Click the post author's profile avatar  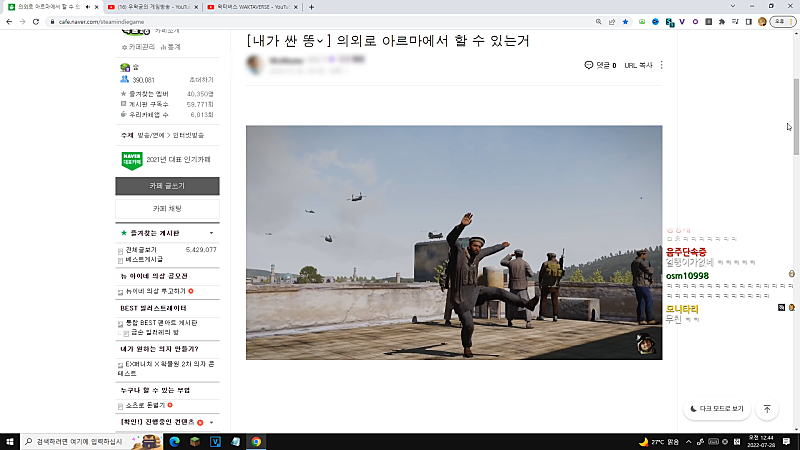click(x=255, y=64)
